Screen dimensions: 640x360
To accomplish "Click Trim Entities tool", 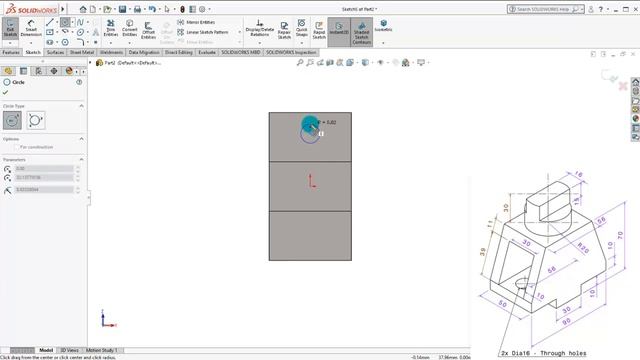I will tap(111, 28).
